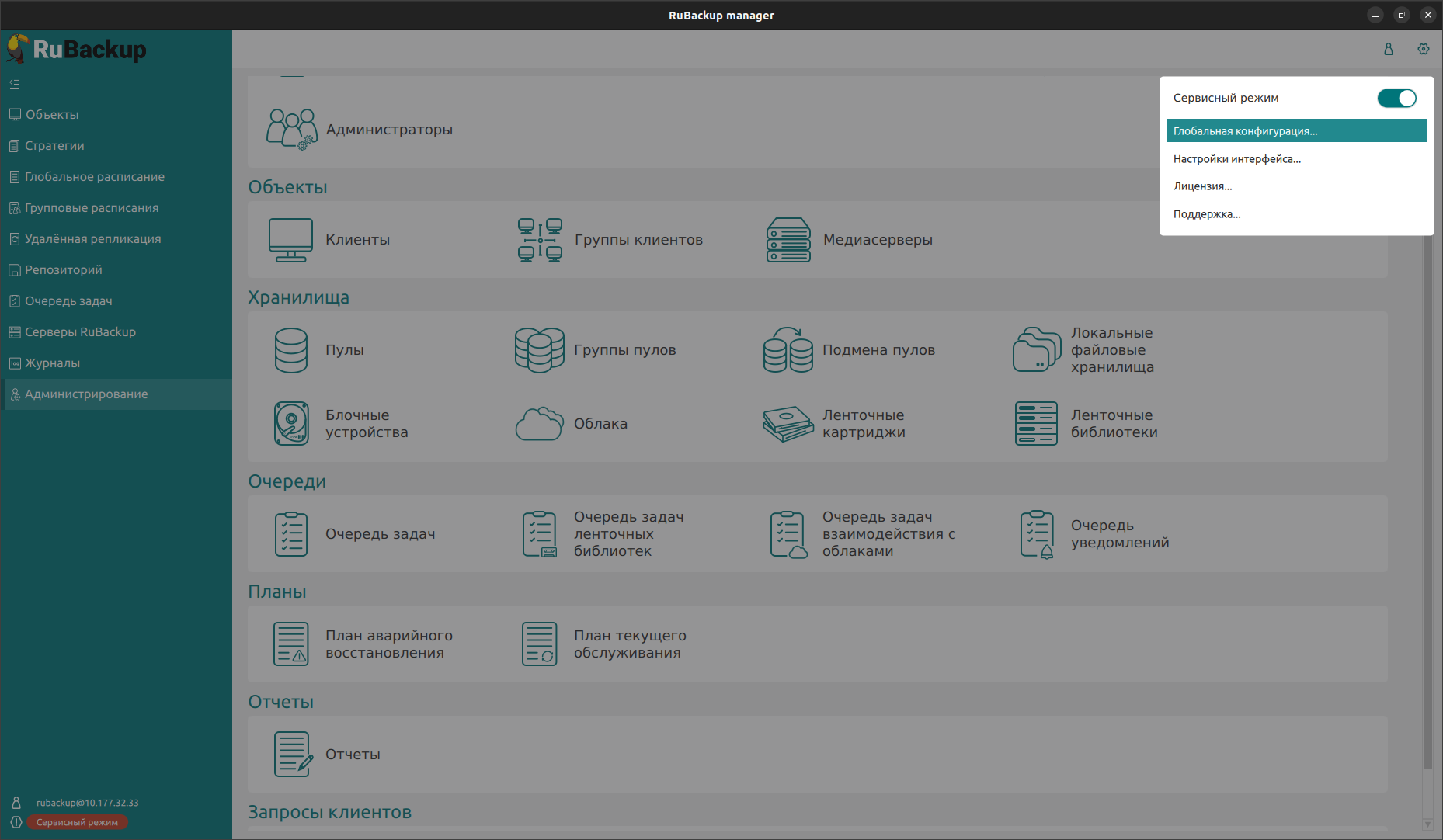Click the red Сервисный режим status badge
1443x840 pixels.
point(77,822)
